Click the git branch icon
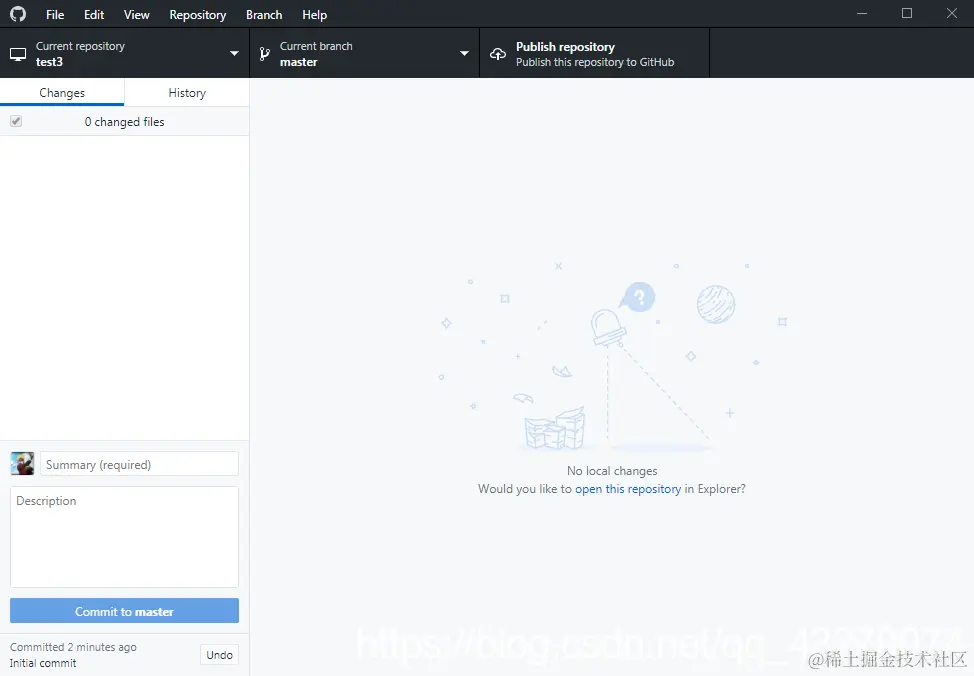Screen dimensions: 974x676 click(x=265, y=54)
